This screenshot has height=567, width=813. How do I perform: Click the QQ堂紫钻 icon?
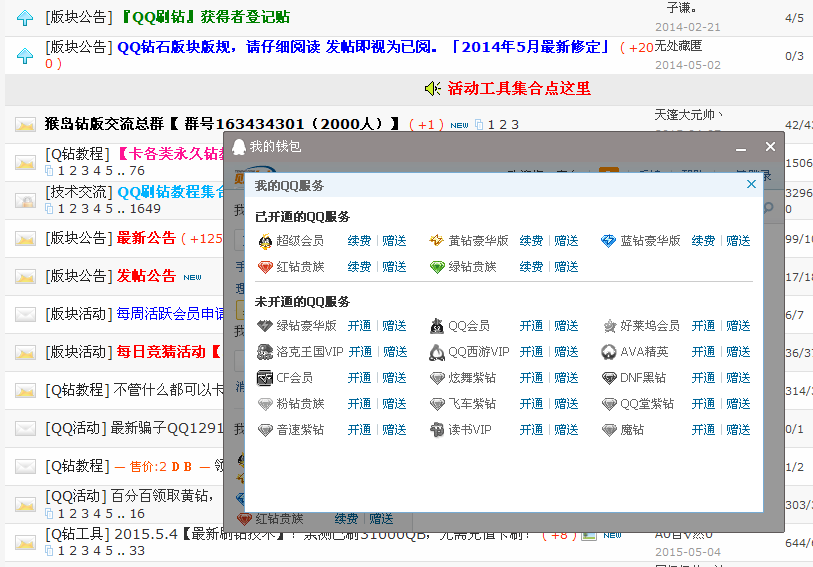(609, 404)
